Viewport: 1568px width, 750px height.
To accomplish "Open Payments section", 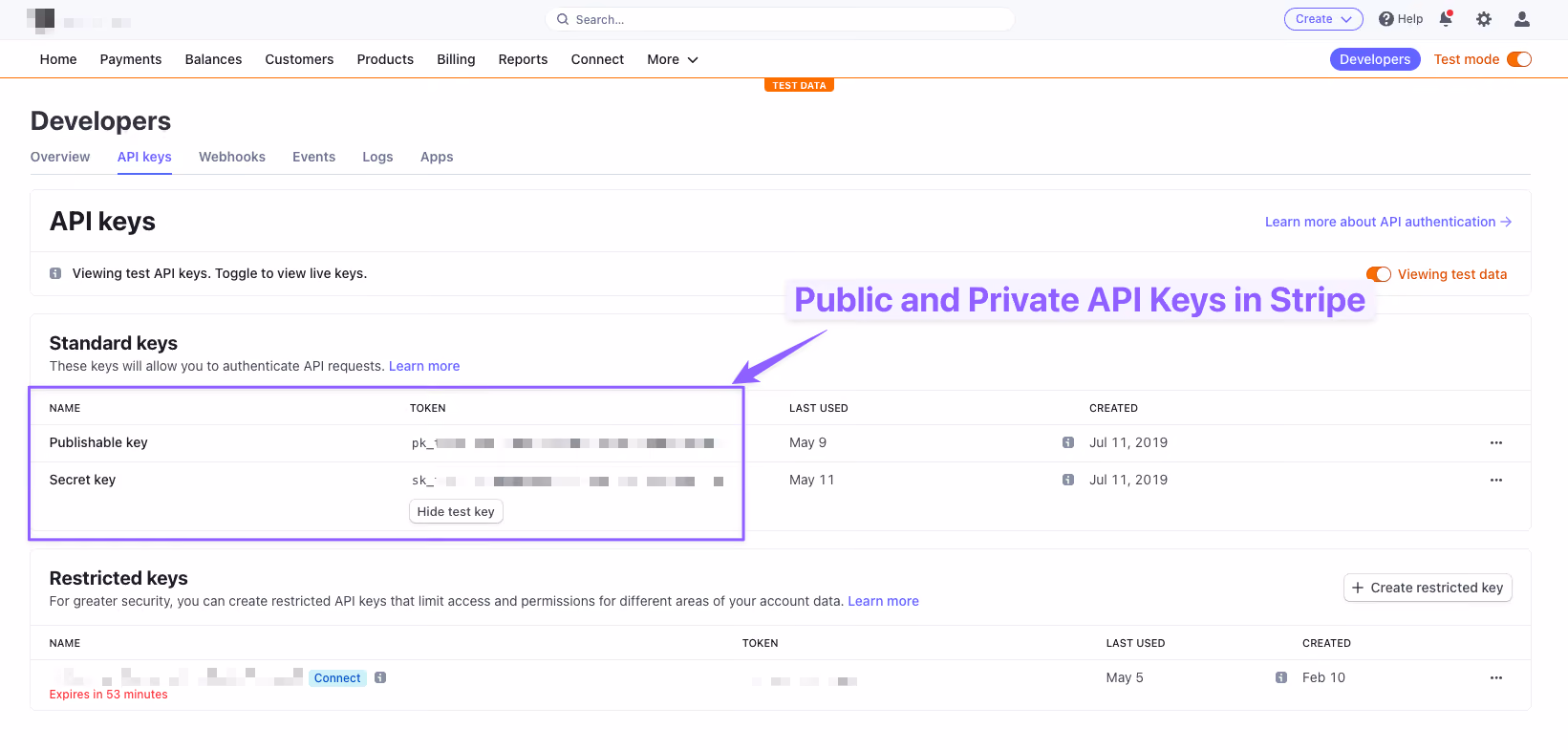I will coord(131,59).
